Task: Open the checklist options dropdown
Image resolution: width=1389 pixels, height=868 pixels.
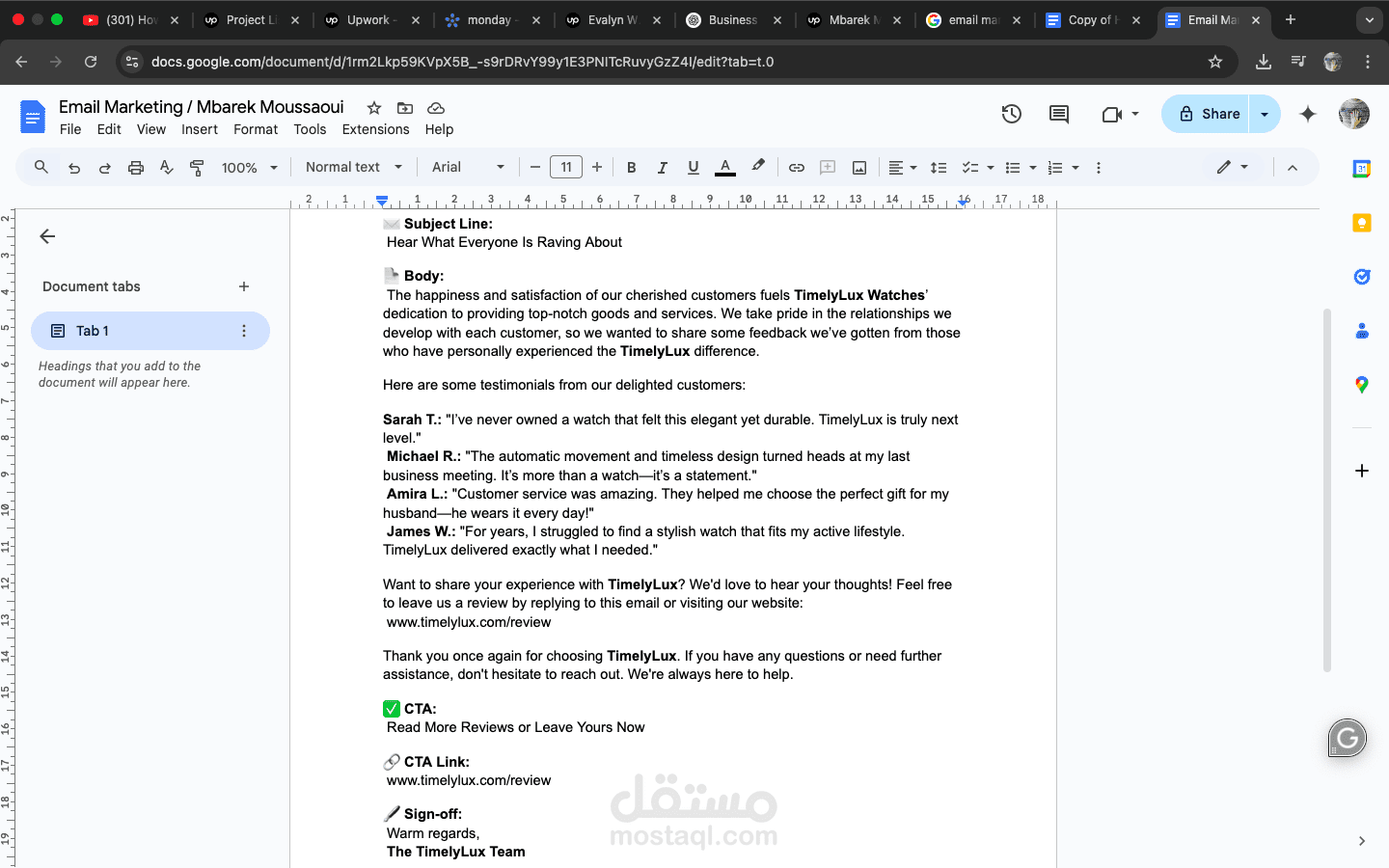Action: [978, 168]
